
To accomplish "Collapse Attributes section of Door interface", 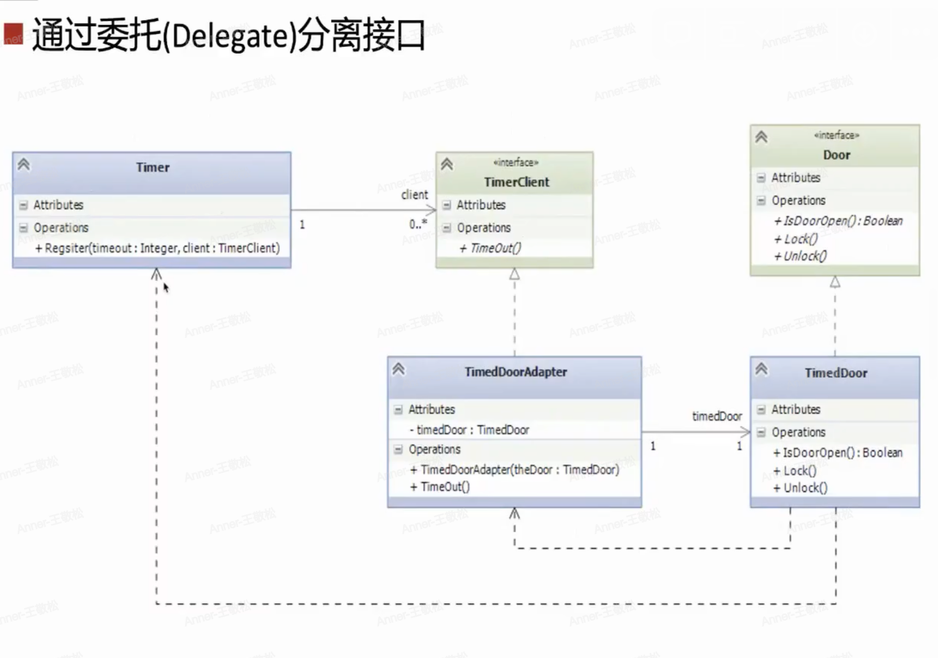I will click(761, 178).
